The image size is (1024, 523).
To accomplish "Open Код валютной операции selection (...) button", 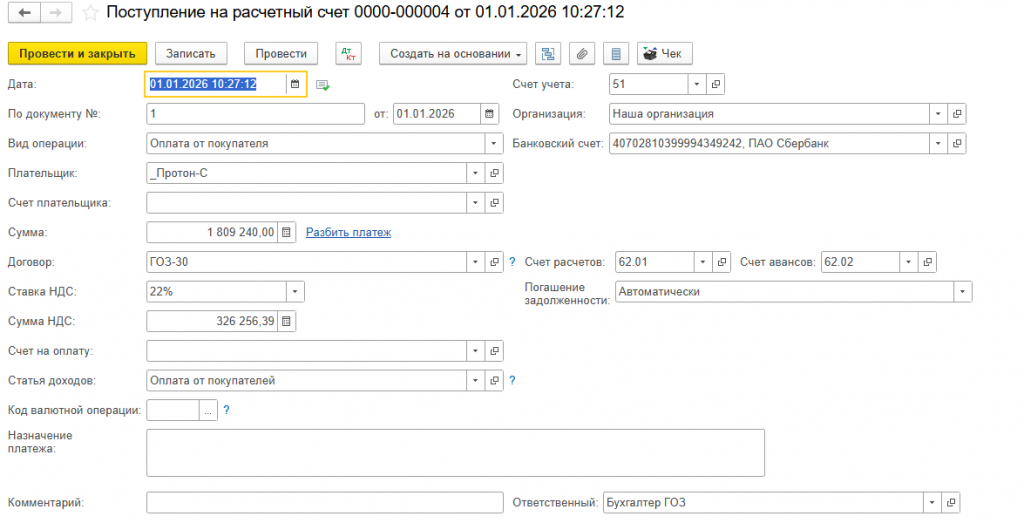I will pos(208,410).
